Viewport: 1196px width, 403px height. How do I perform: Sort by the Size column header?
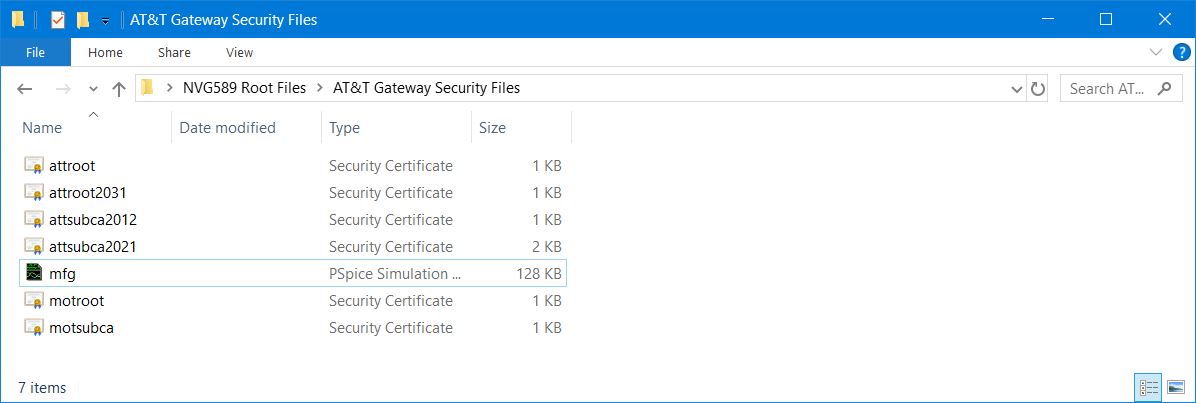click(x=492, y=127)
